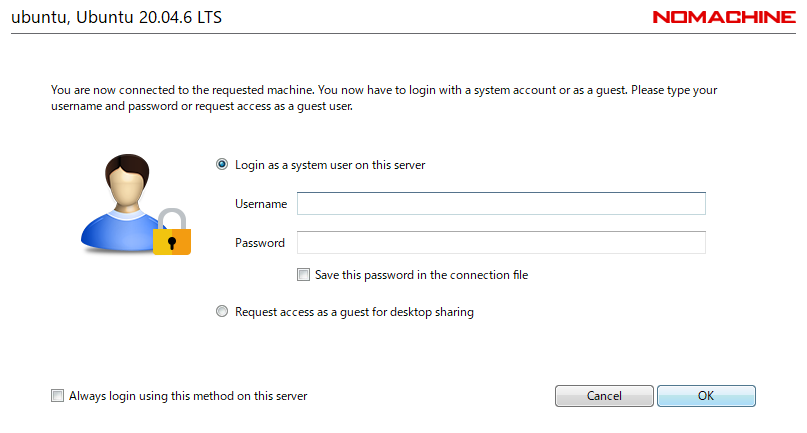This screenshot has width=807, height=433.
Task: Click the 'Username' label text
Action: (x=261, y=204)
